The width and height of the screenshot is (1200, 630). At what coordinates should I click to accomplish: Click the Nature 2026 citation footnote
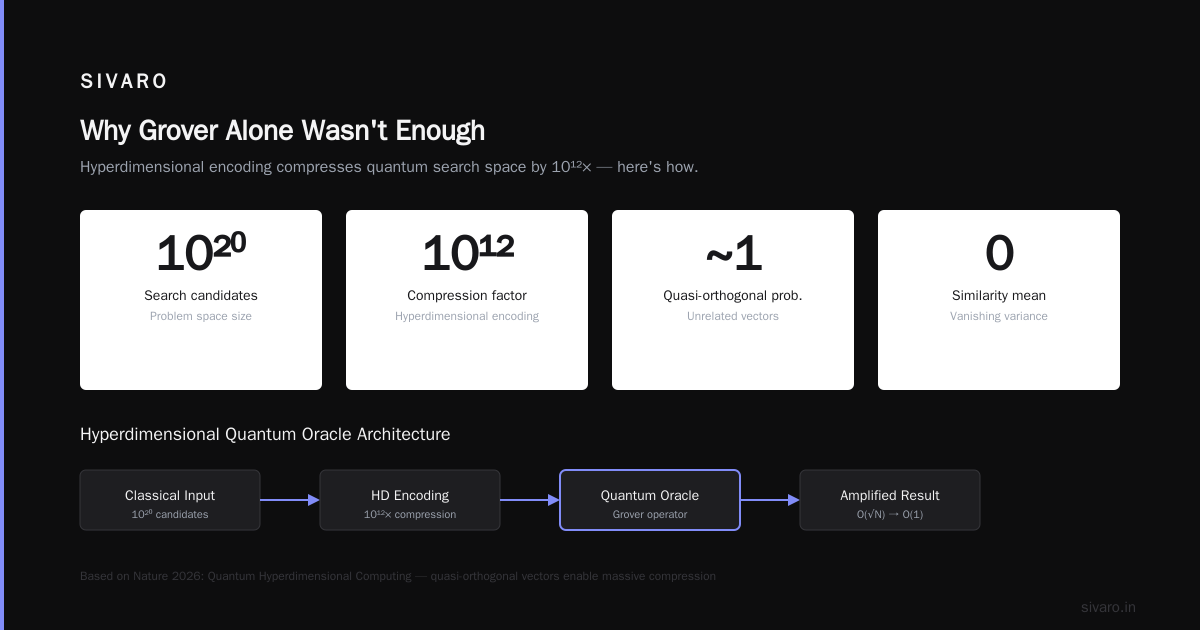(x=398, y=576)
